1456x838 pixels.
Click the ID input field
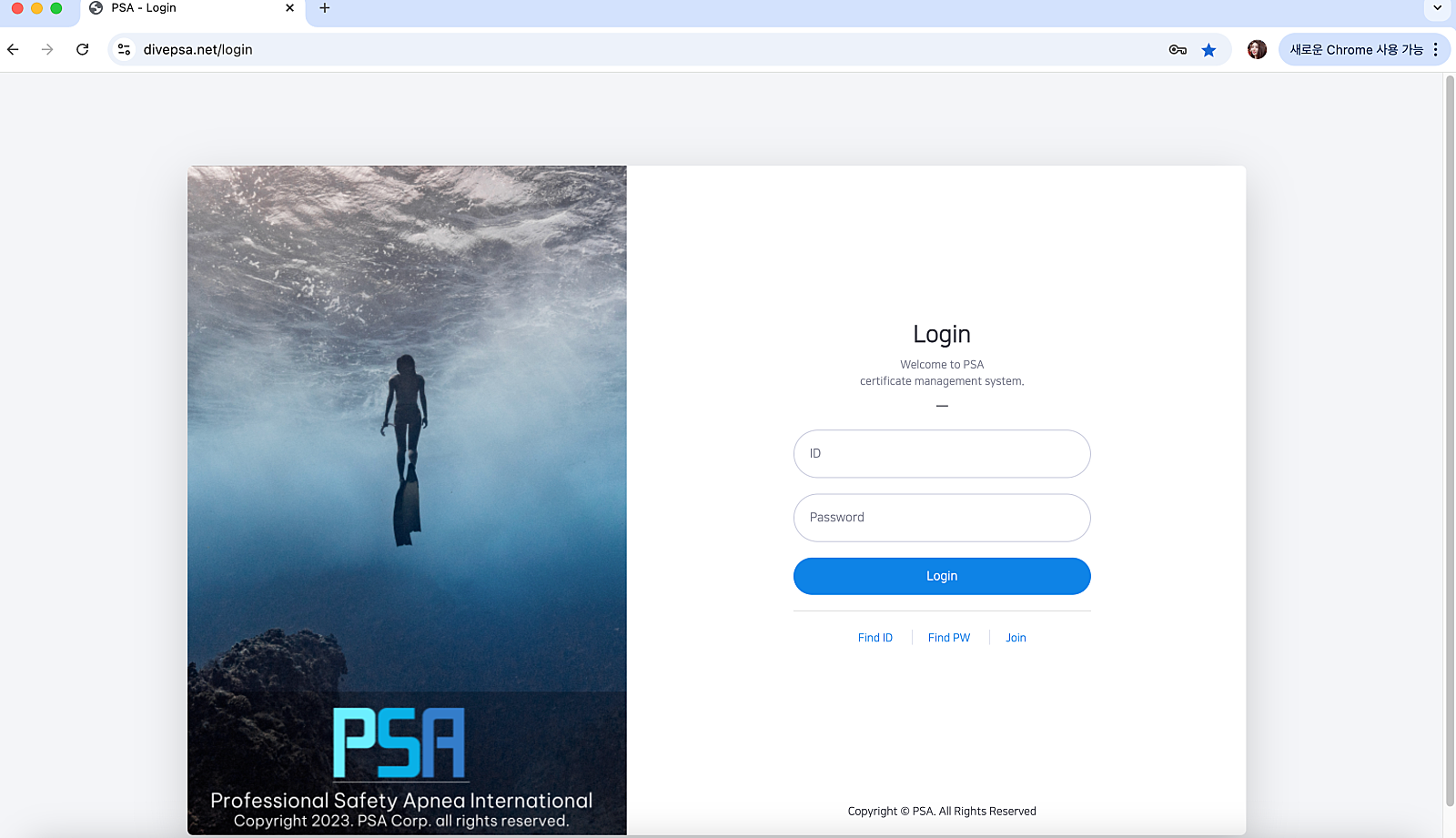tap(942, 454)
